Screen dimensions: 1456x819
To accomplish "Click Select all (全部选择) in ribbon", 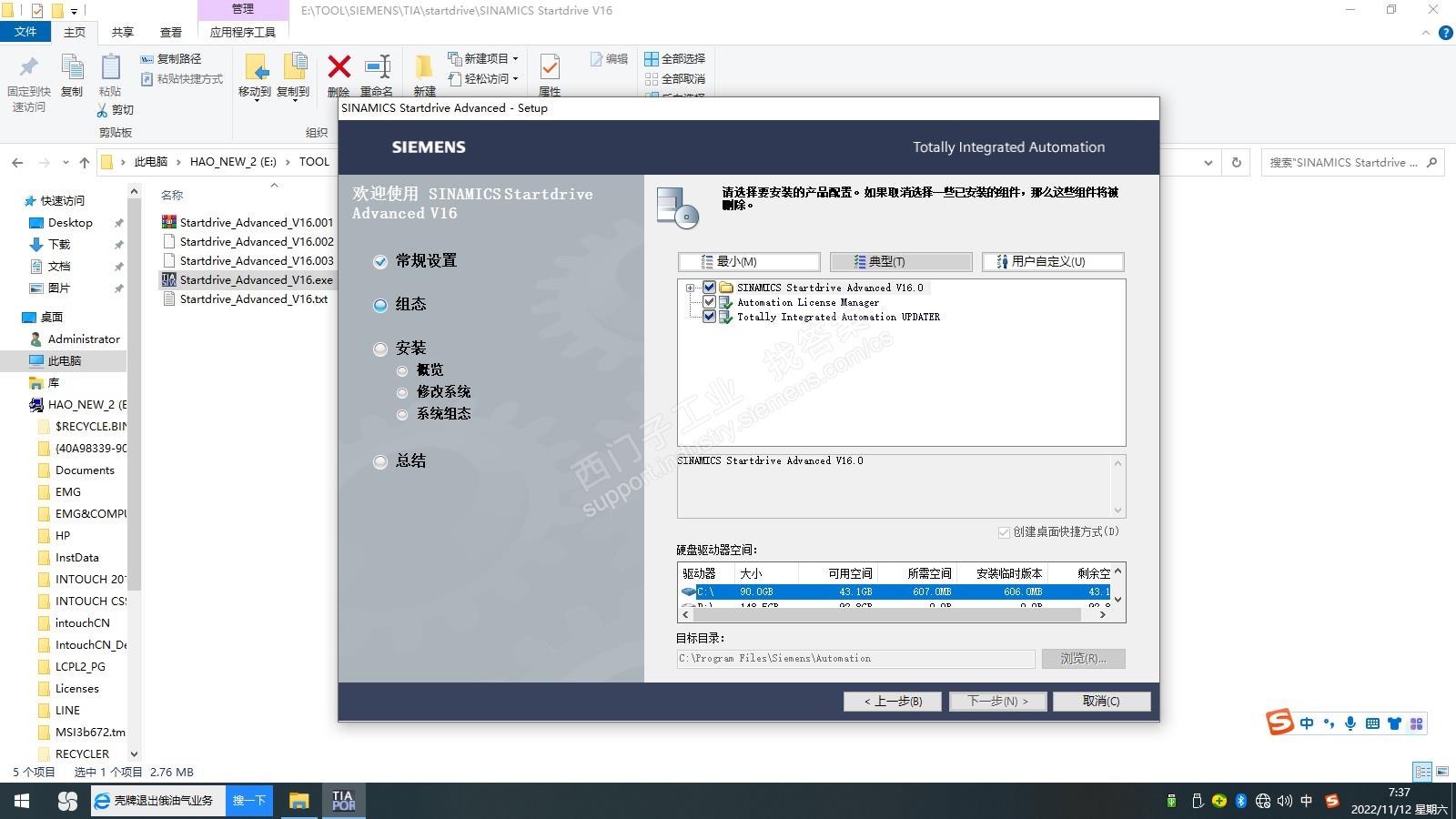I will point(675,58).
